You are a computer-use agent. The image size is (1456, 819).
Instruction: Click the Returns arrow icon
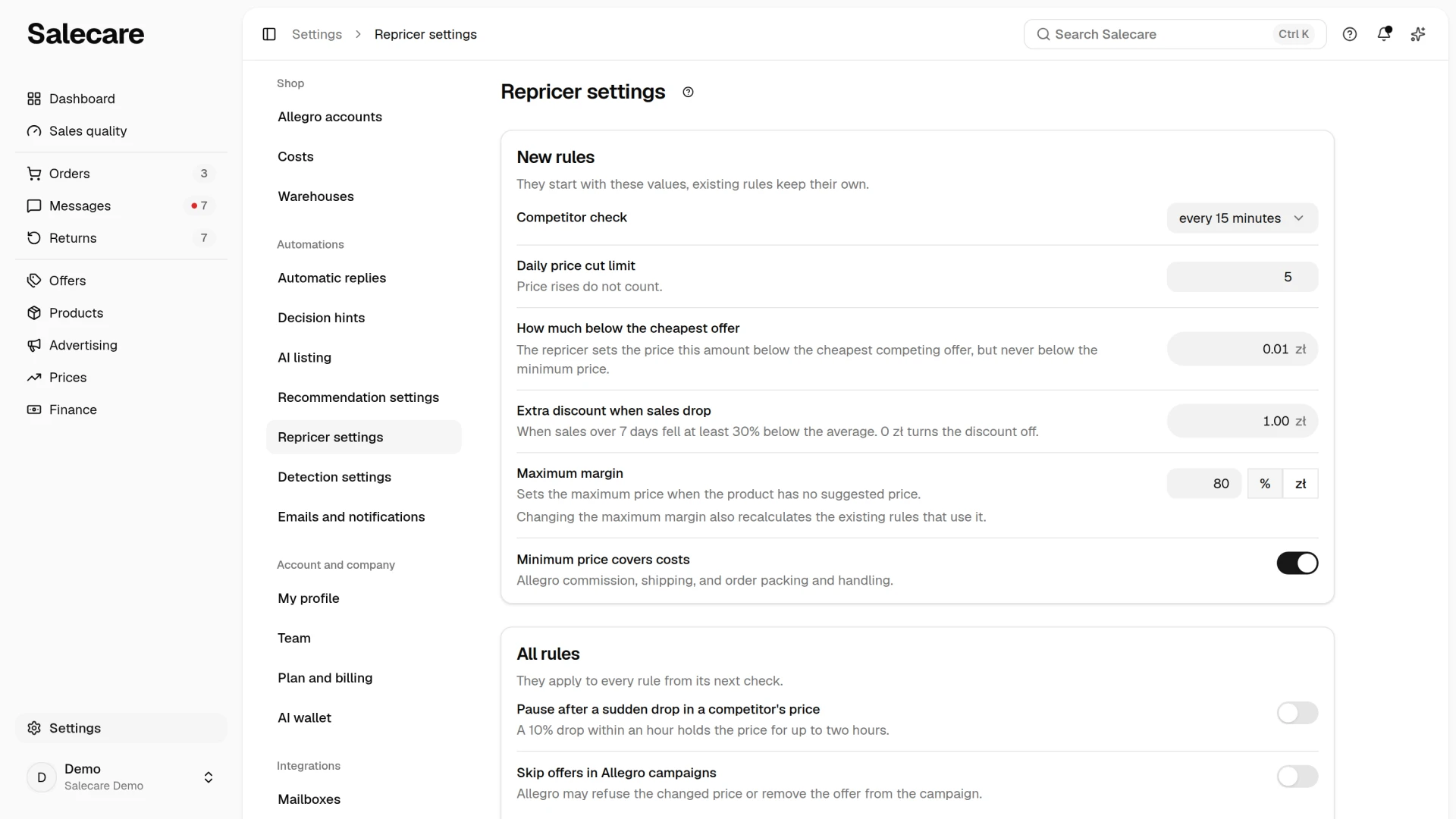point(34,238)
